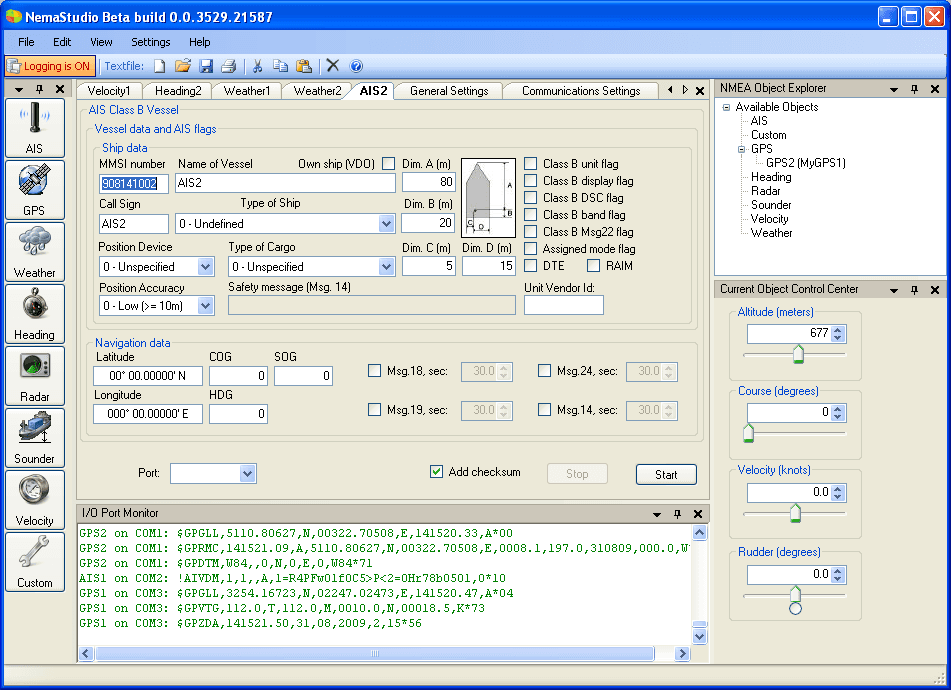Open the Radar instrument in sidebar
The width and height of the screenshot is (951, 690).
(35, 376)
